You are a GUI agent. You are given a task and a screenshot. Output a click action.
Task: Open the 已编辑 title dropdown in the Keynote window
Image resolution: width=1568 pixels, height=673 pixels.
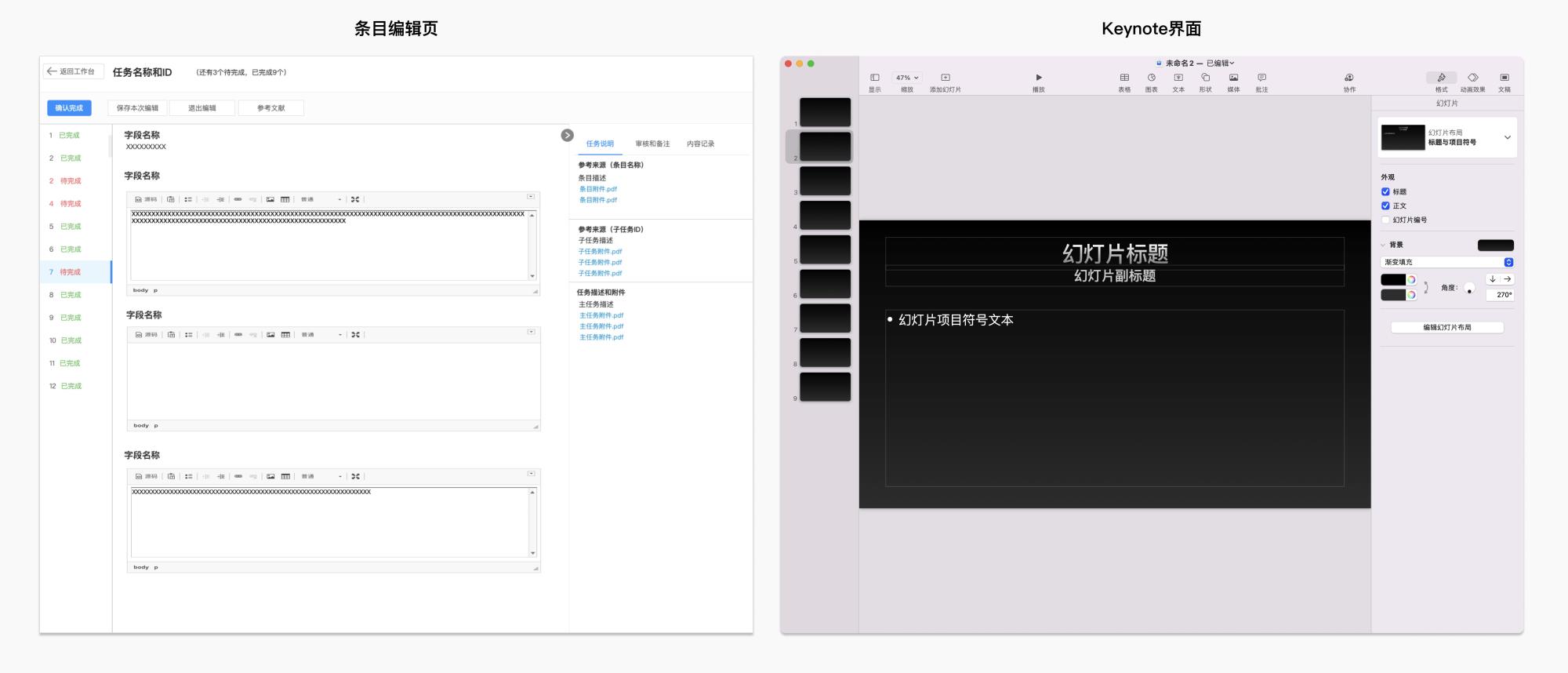point(1221,63)
